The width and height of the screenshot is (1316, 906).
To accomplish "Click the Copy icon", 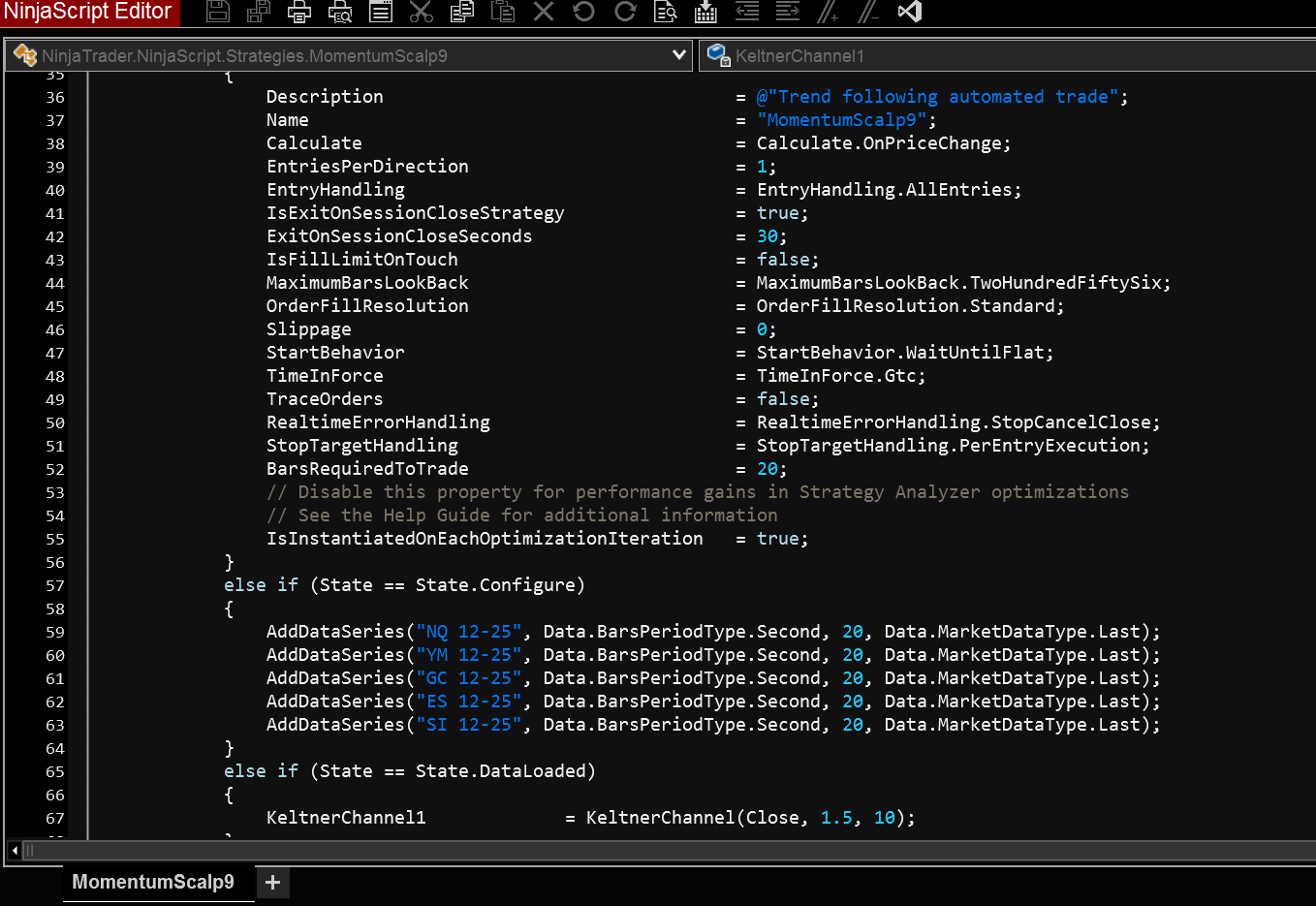I will click(462, 12).
